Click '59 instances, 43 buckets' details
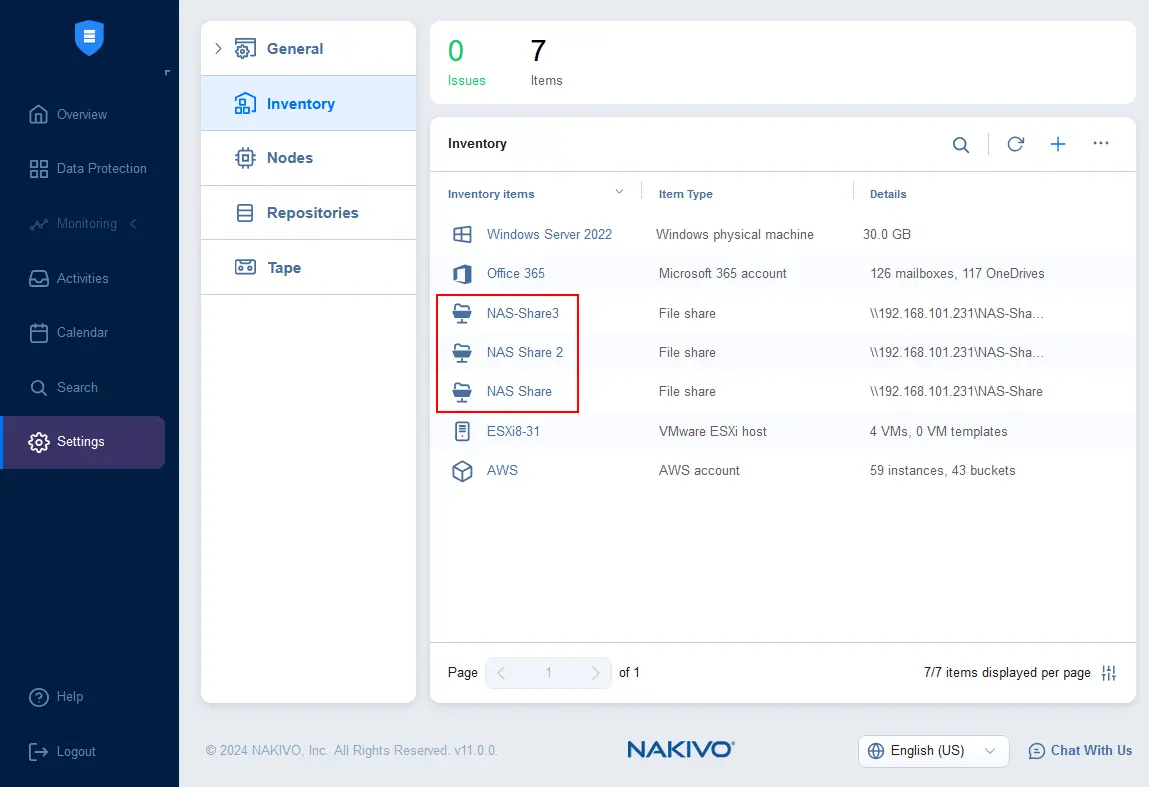Viewport: 1149px width, 787px height. (942, 470)
